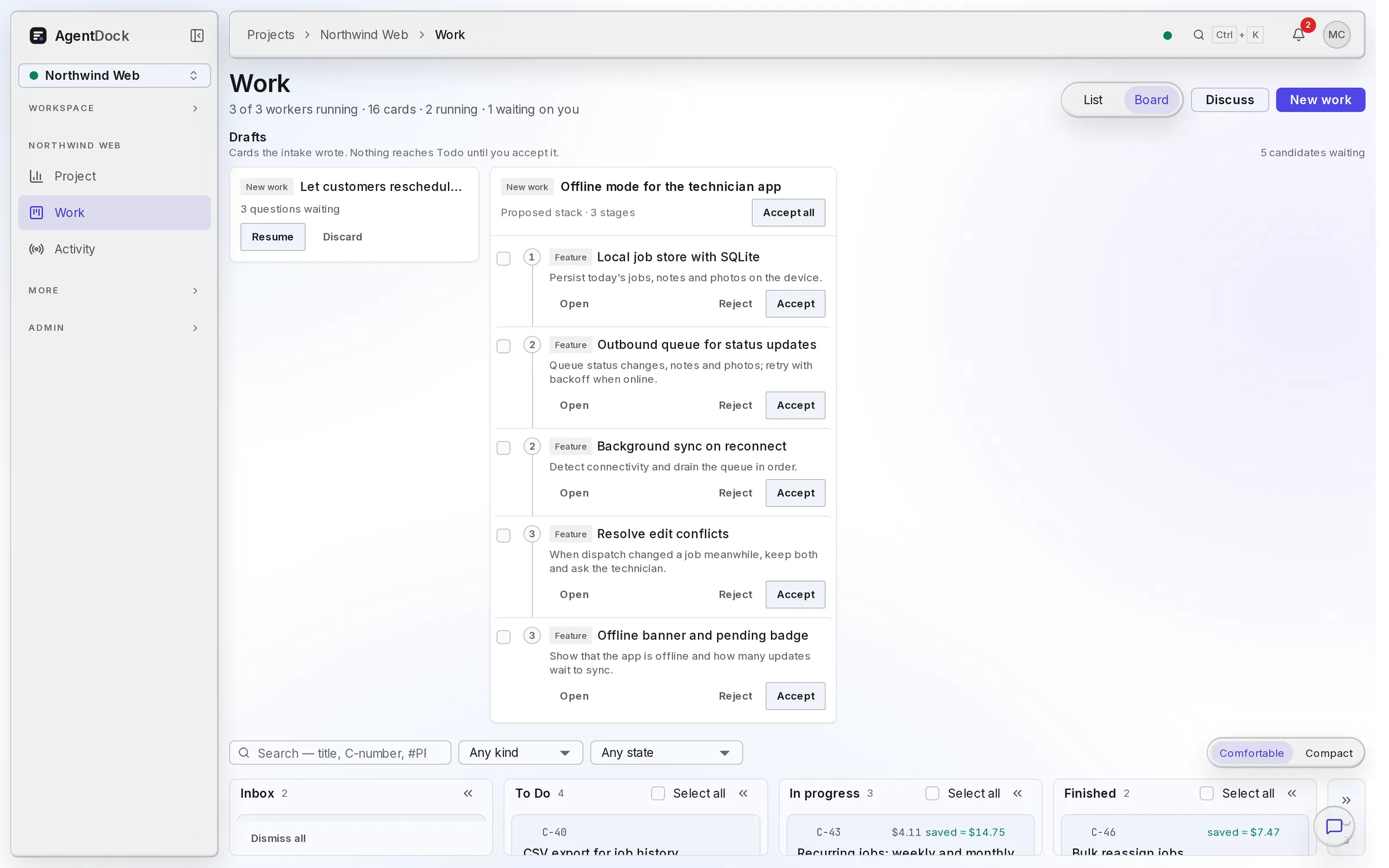Collapse the In progress column
1389x868 pixels.
click(x=1017, y=793)
